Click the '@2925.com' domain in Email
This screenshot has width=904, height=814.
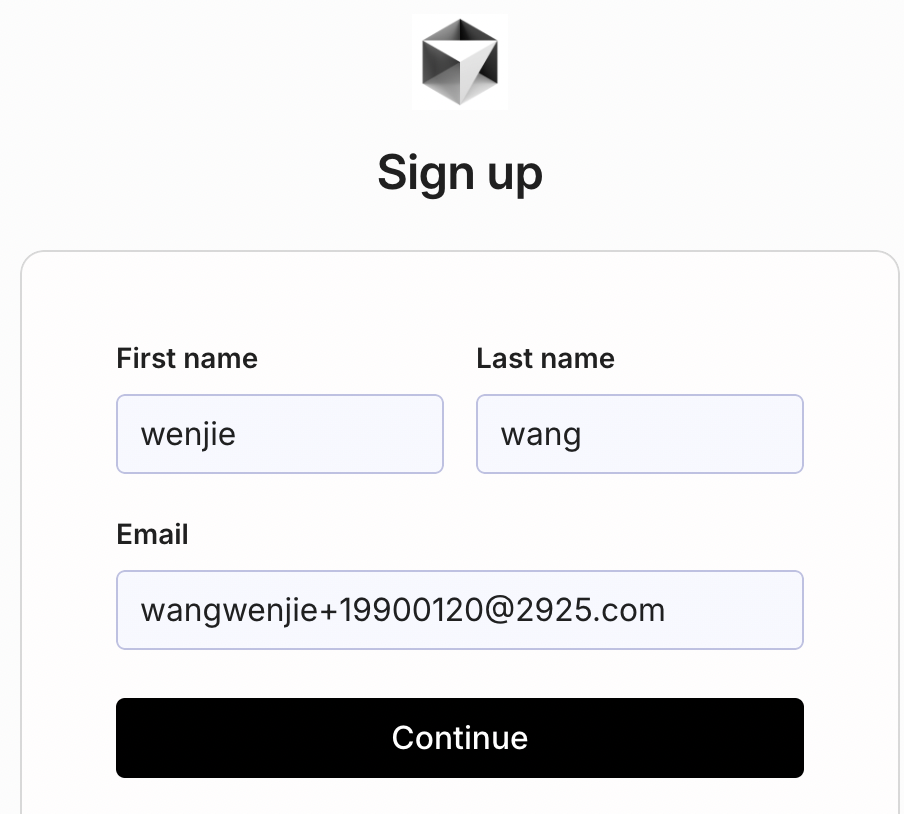[574, 610]
